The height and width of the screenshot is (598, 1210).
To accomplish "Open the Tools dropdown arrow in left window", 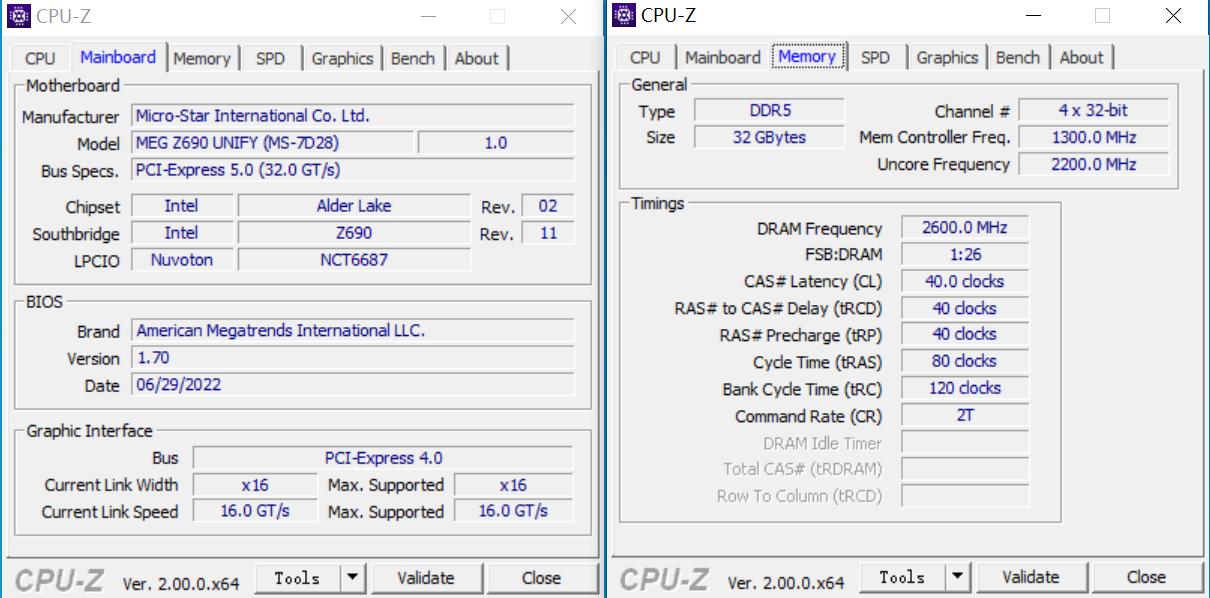I will [x=353, y=578].
